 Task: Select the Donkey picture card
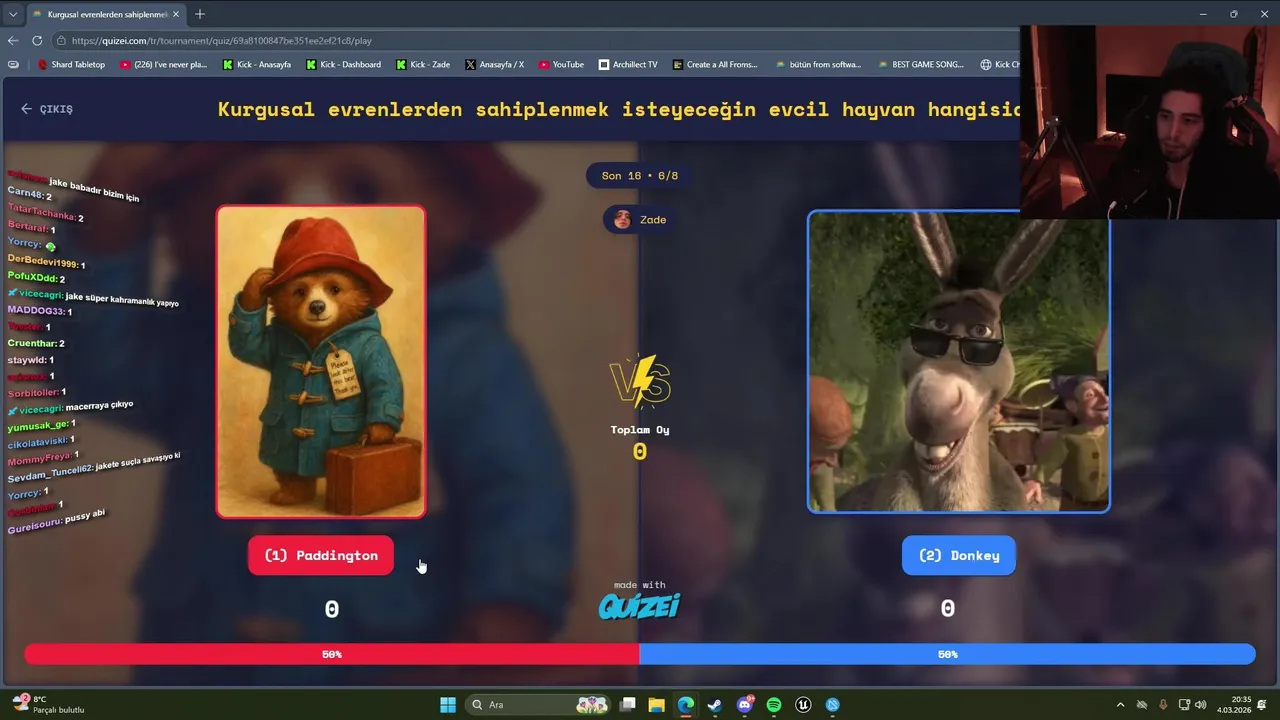click(959, 362)
